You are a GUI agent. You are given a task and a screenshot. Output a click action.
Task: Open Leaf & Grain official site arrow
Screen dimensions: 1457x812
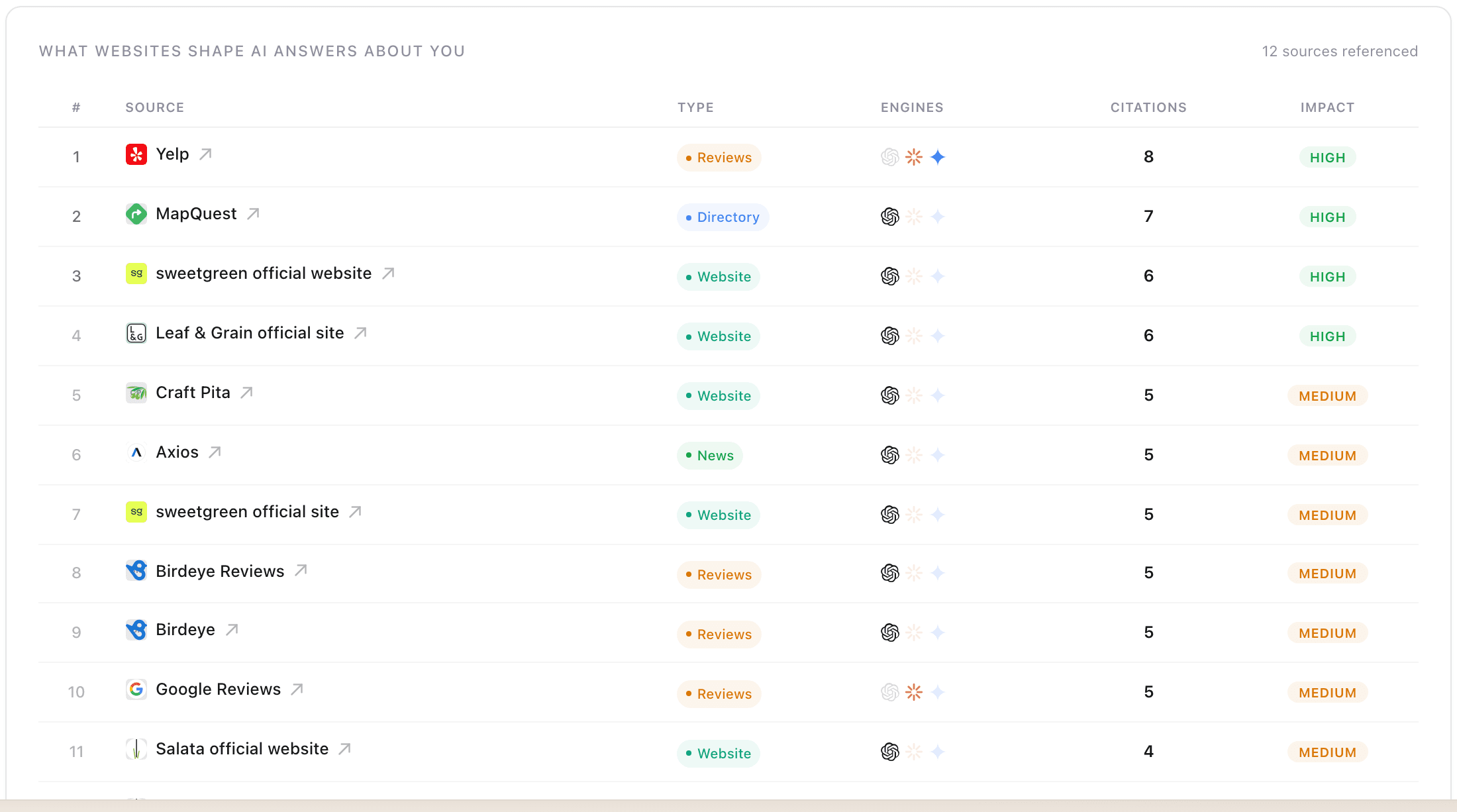click(x=360, y=333)
